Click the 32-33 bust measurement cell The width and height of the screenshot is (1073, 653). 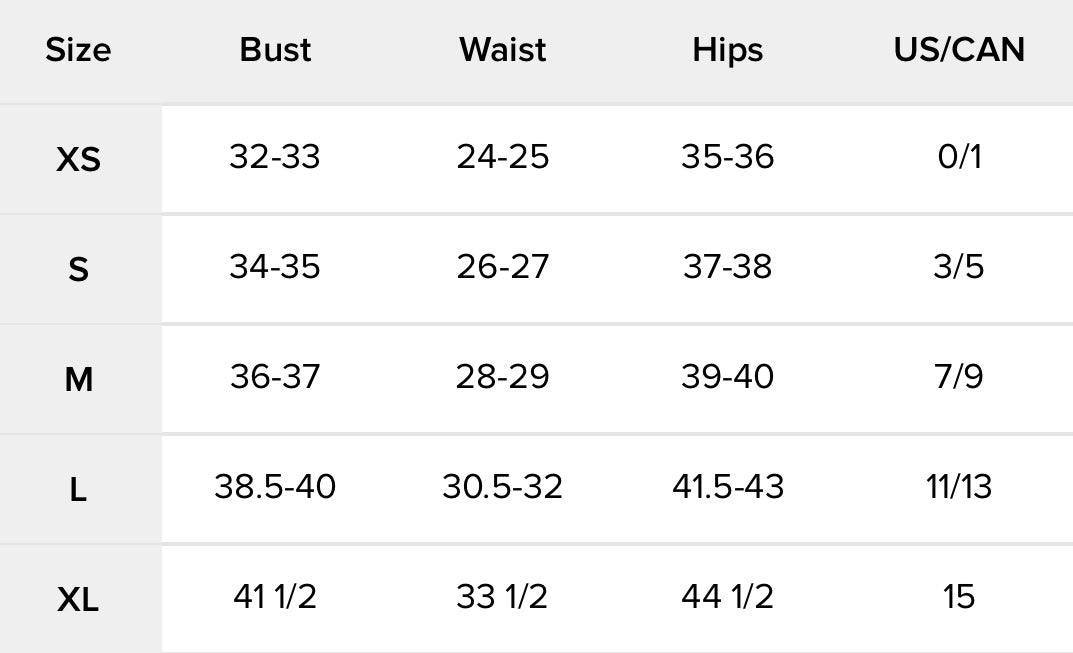pyautogui.click(x=274, y=157)
